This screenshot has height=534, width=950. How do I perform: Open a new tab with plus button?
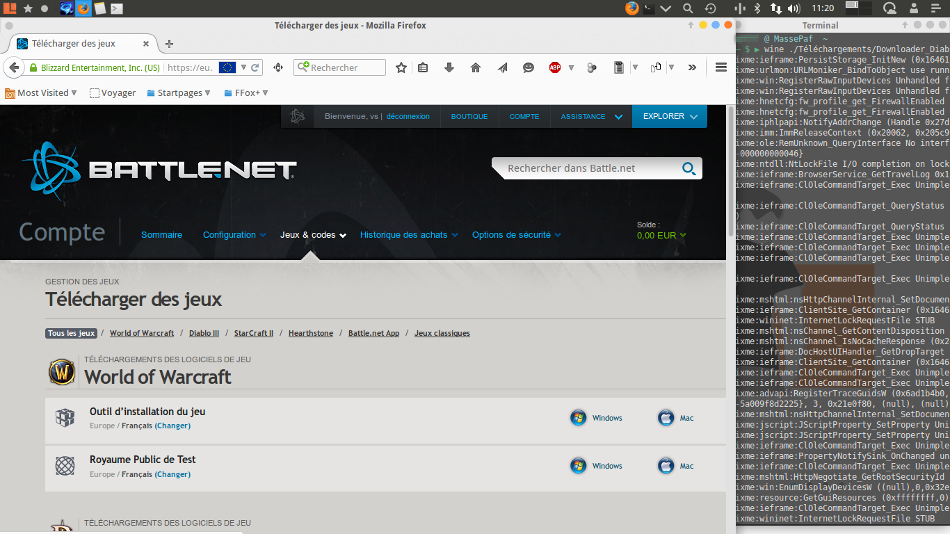click(x=169, y=44)
